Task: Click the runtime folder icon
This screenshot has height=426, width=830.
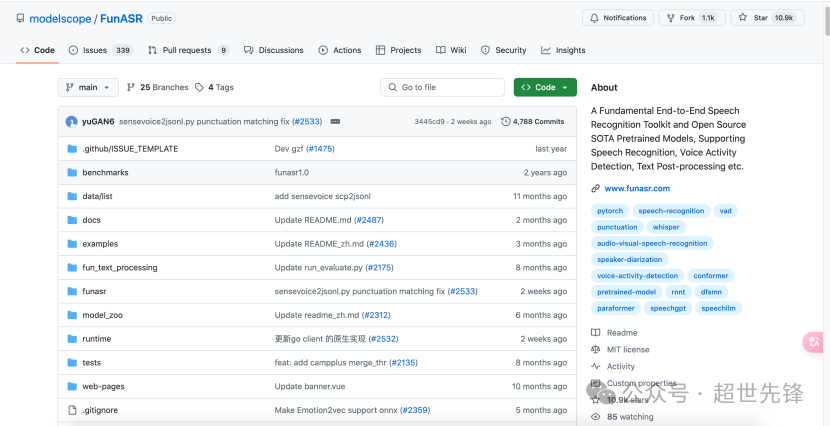Action: pyautogui.click(x=72, y=339)
